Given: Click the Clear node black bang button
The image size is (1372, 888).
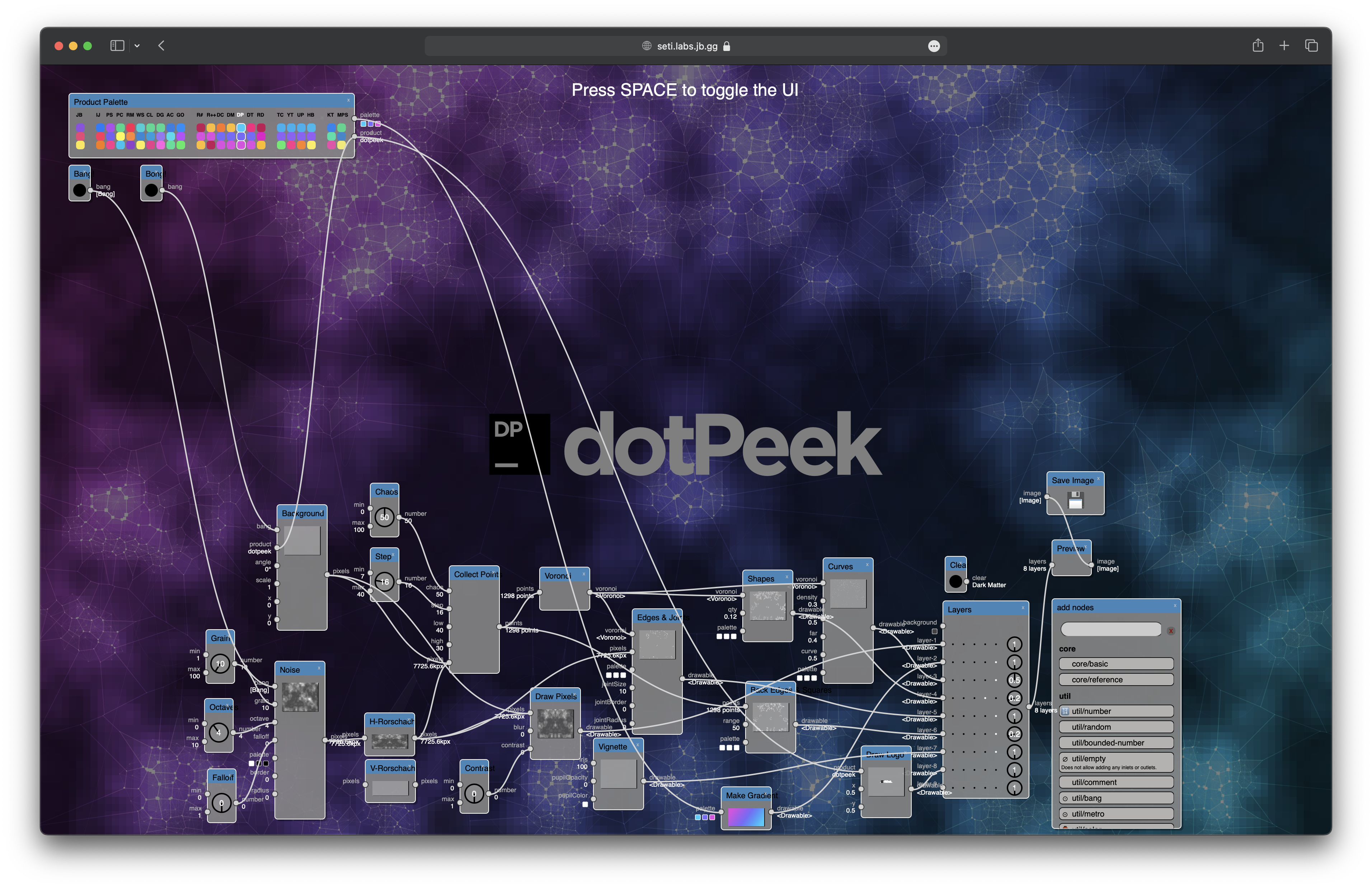Looking at the screenshot, I should pyautogui.click(x=955, y=581).
